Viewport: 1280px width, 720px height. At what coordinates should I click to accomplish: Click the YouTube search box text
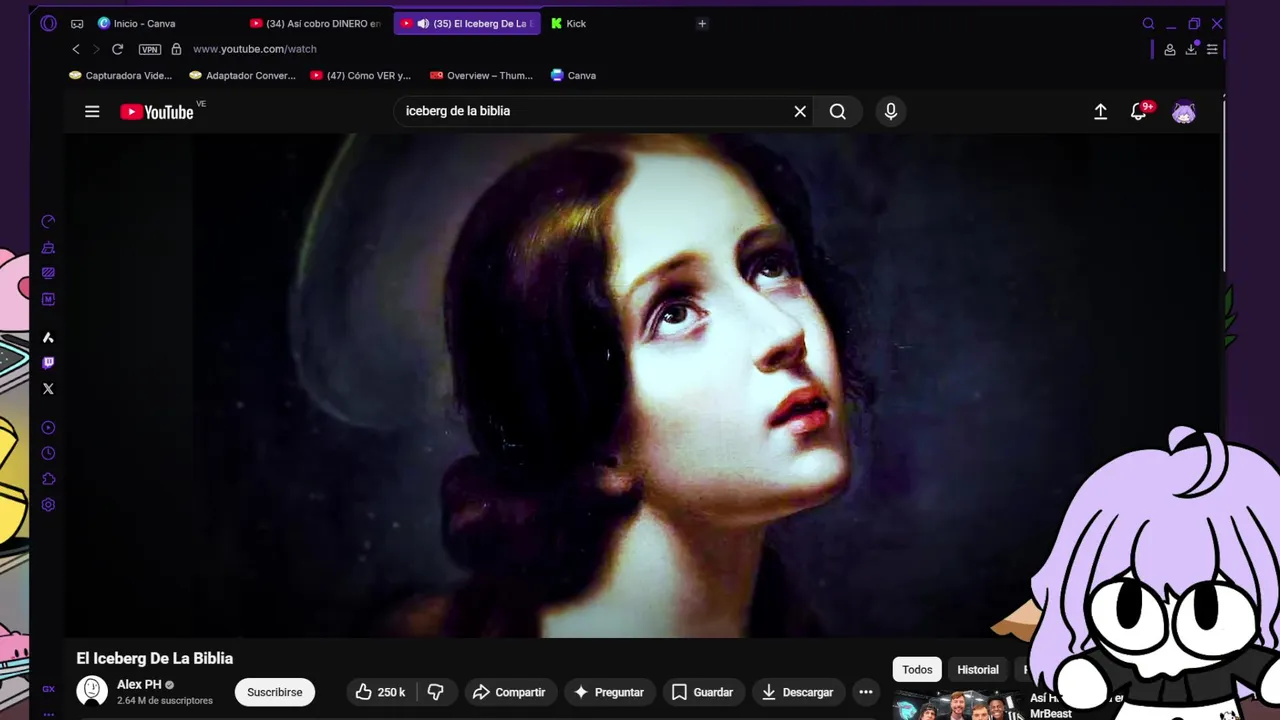click(x=458, y=111)
